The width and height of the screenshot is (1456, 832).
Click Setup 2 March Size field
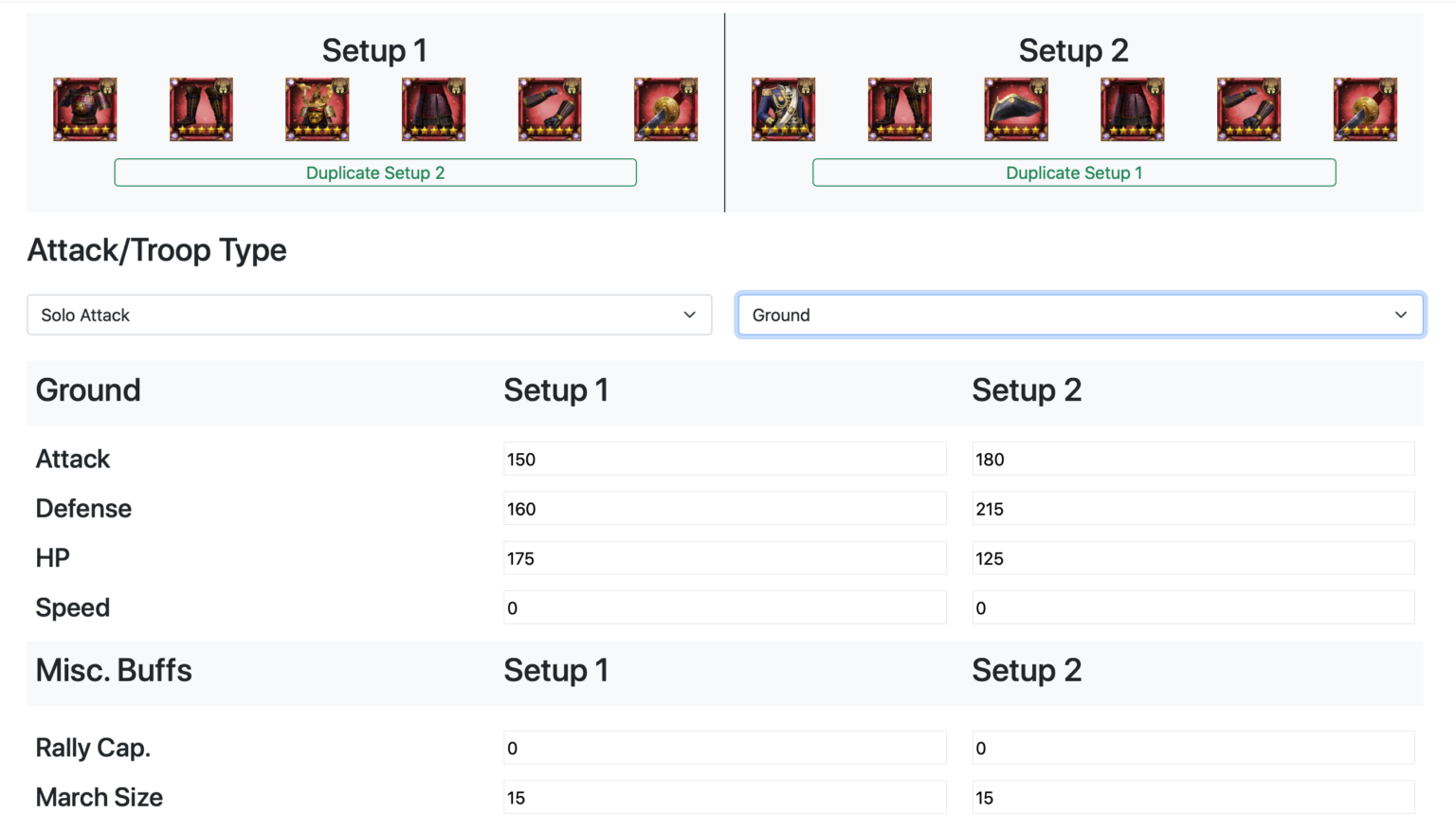click(1192, 797)
